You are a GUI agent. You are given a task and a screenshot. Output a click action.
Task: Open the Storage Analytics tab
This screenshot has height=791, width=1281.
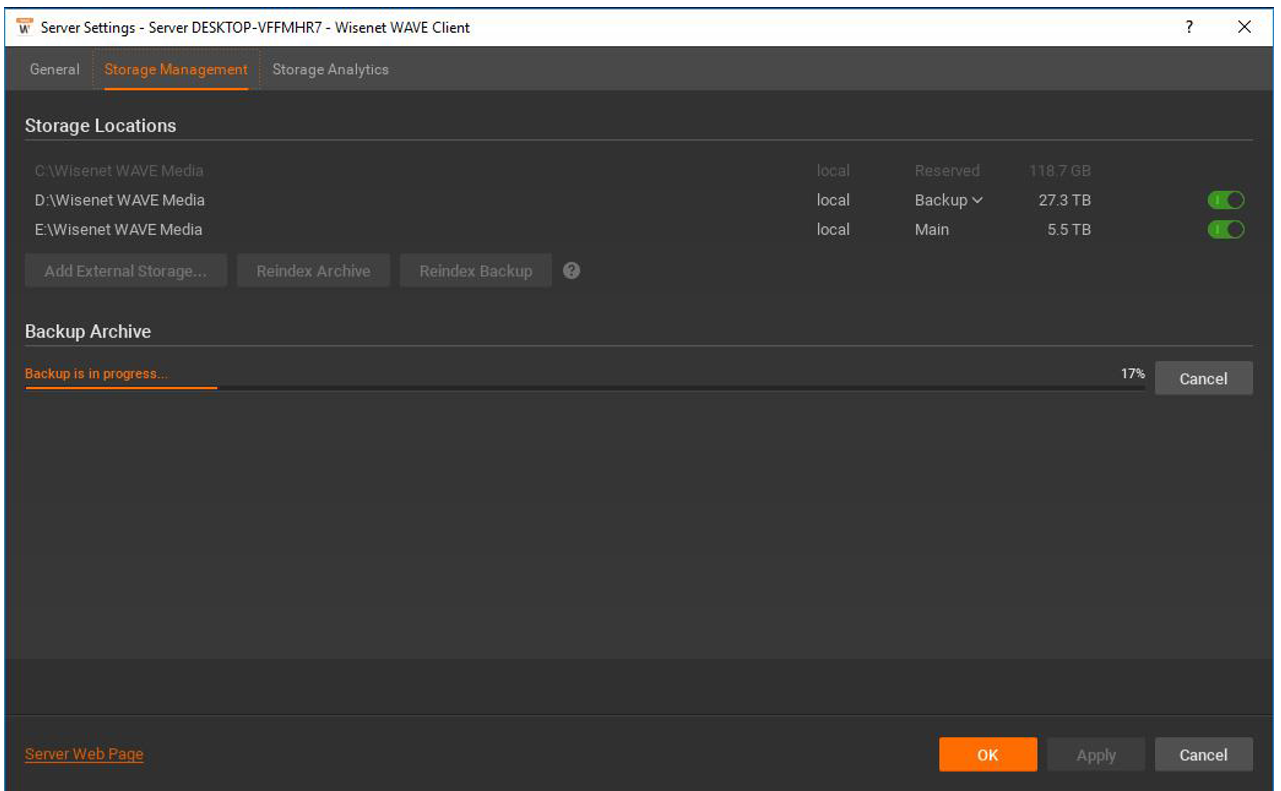(x=330, y=69)
